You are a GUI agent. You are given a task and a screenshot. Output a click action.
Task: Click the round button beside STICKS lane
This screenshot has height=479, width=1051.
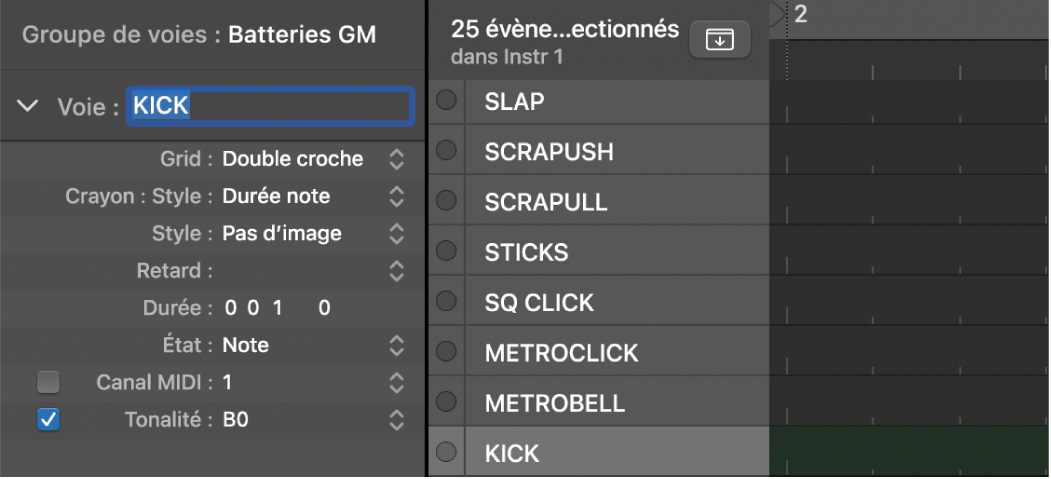point(447,251)
